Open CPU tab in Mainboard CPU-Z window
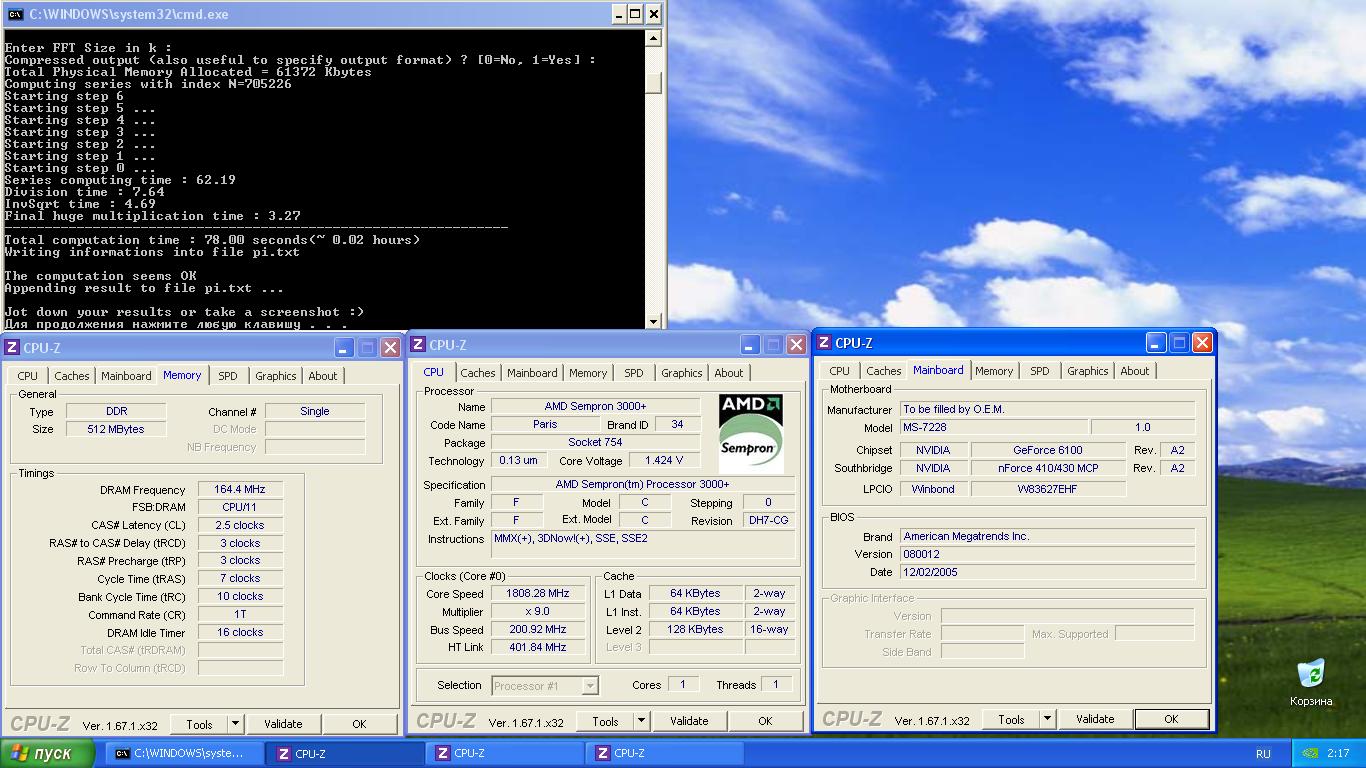 tap(840, 371)
